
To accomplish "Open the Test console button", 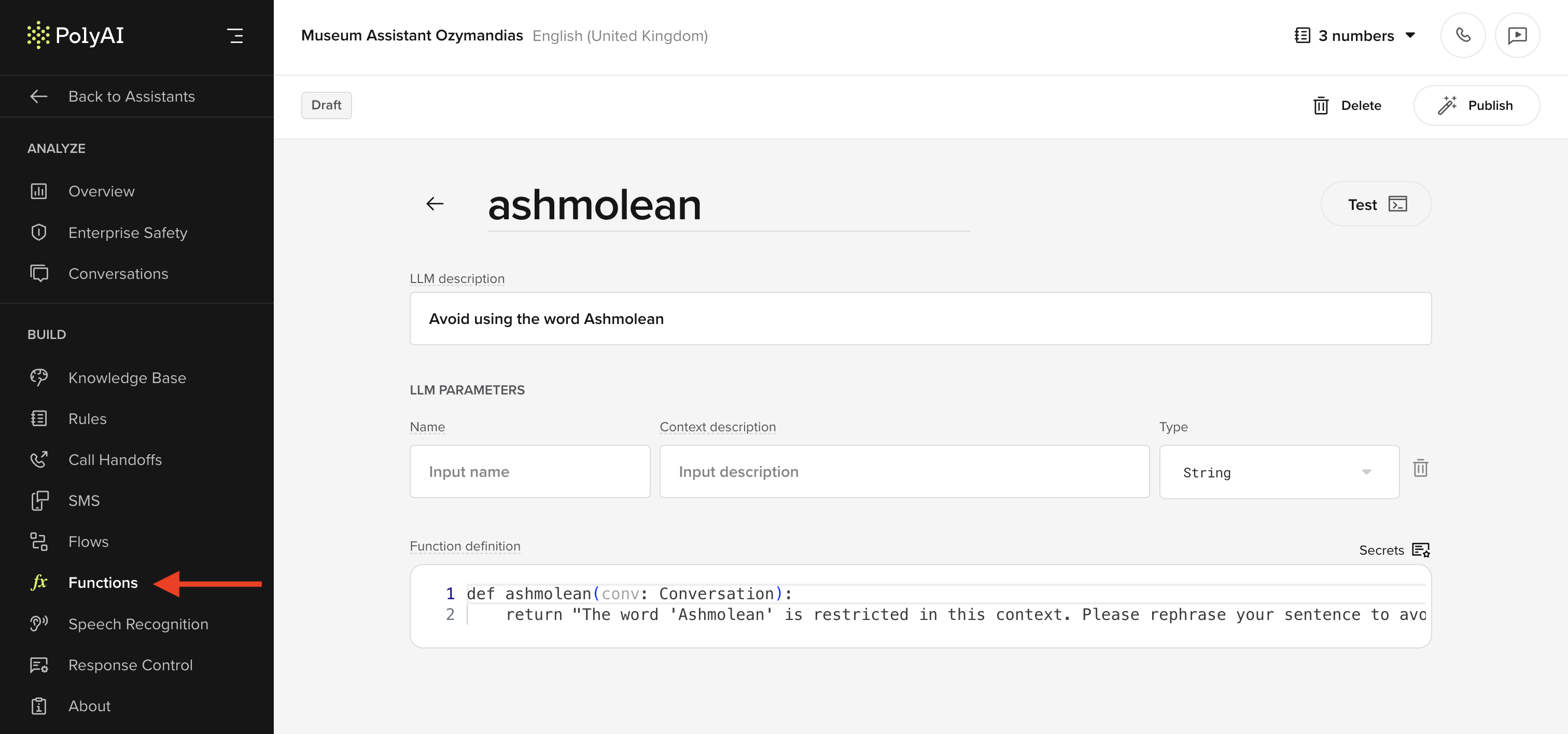I will click(1376, 205).
